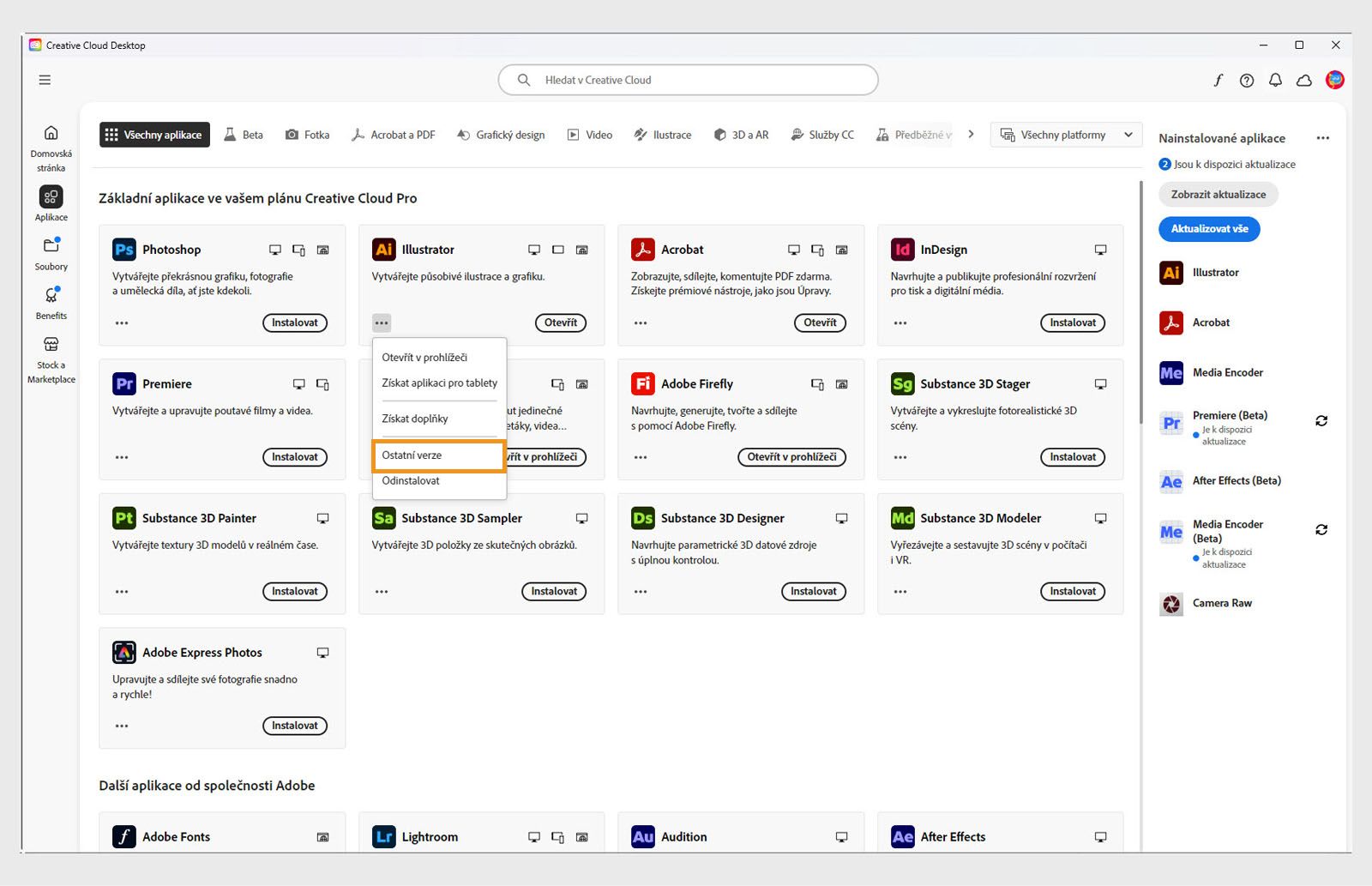
Task: Click Instalovat for InDesign
Action: coord(1073,323)
